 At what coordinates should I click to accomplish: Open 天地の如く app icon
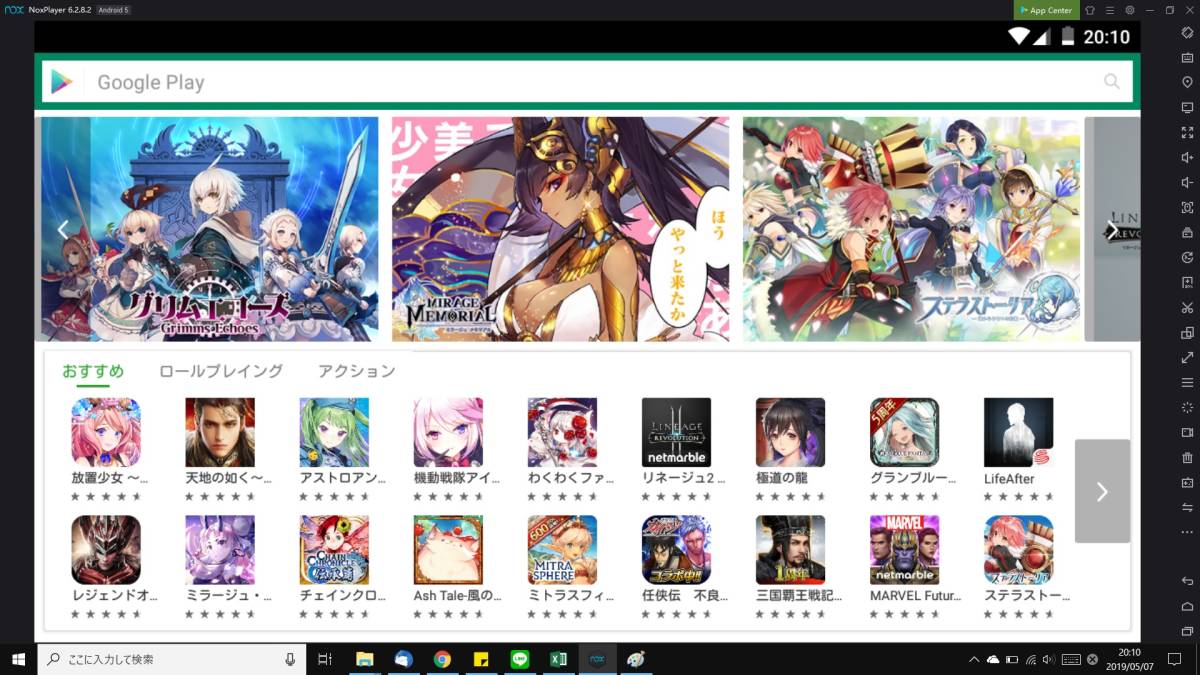coord(220,432)
